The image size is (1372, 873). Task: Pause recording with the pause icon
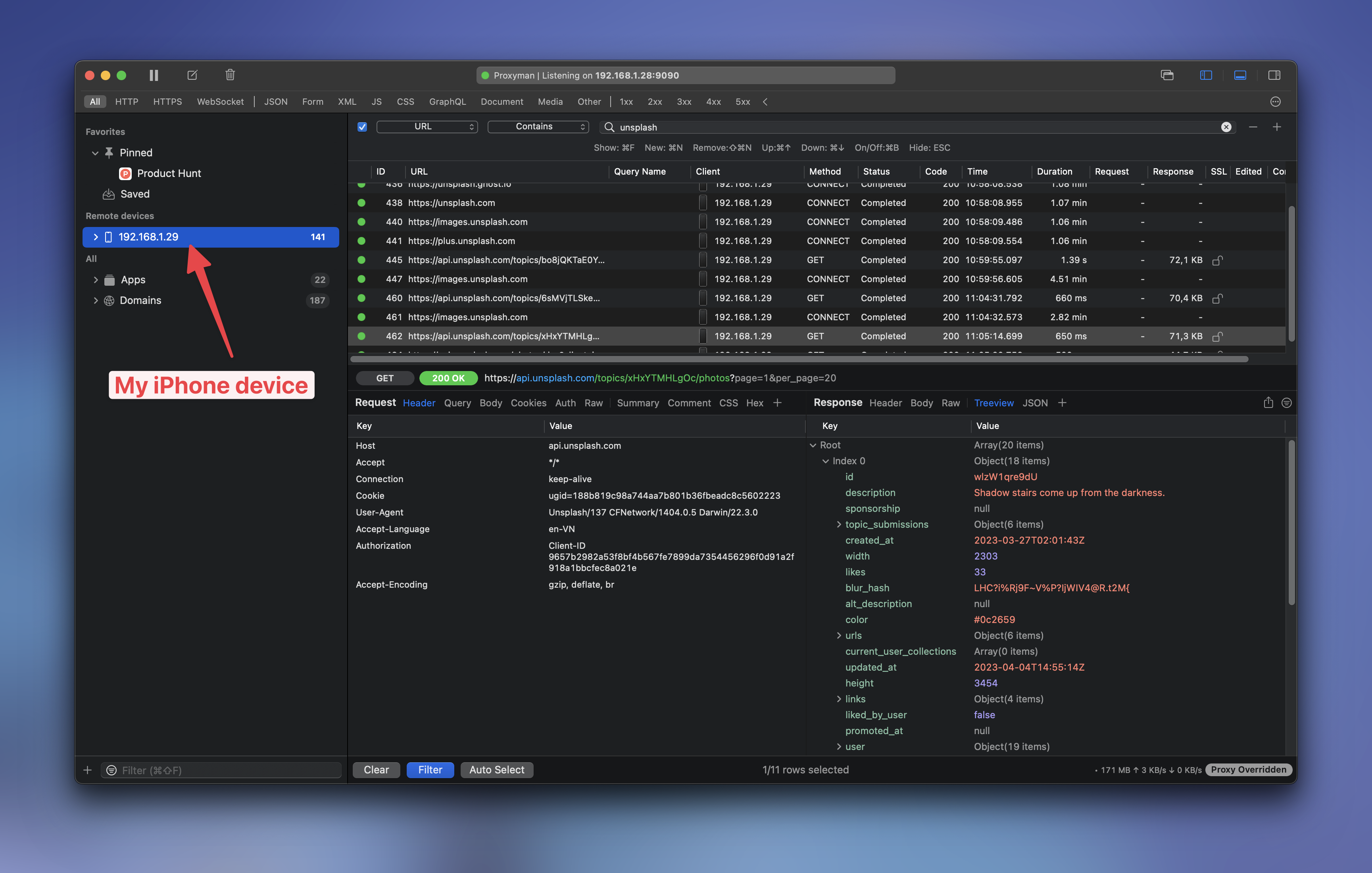point(154,75)
